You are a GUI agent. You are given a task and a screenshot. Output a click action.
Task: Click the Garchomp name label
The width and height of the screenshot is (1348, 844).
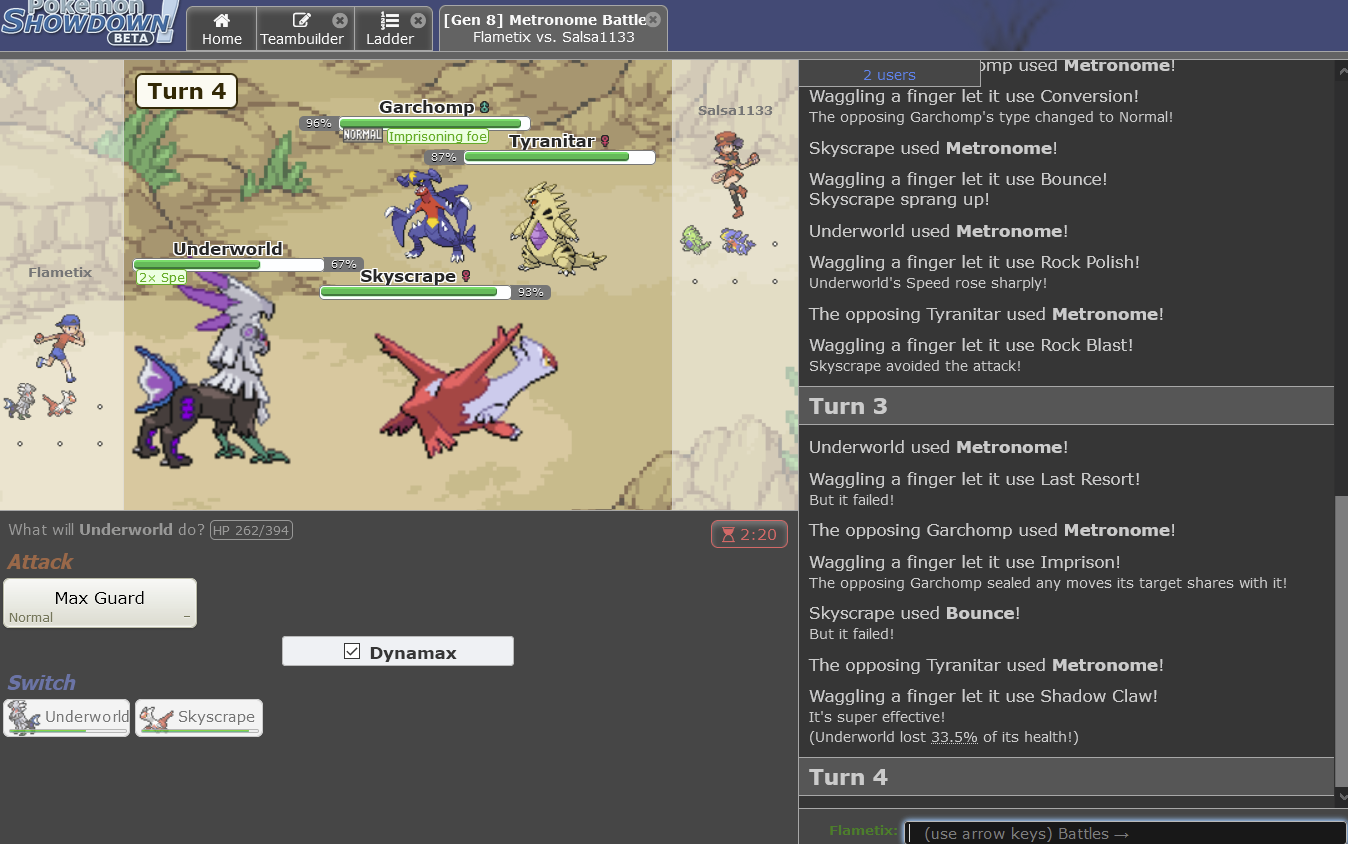(427, 107)
